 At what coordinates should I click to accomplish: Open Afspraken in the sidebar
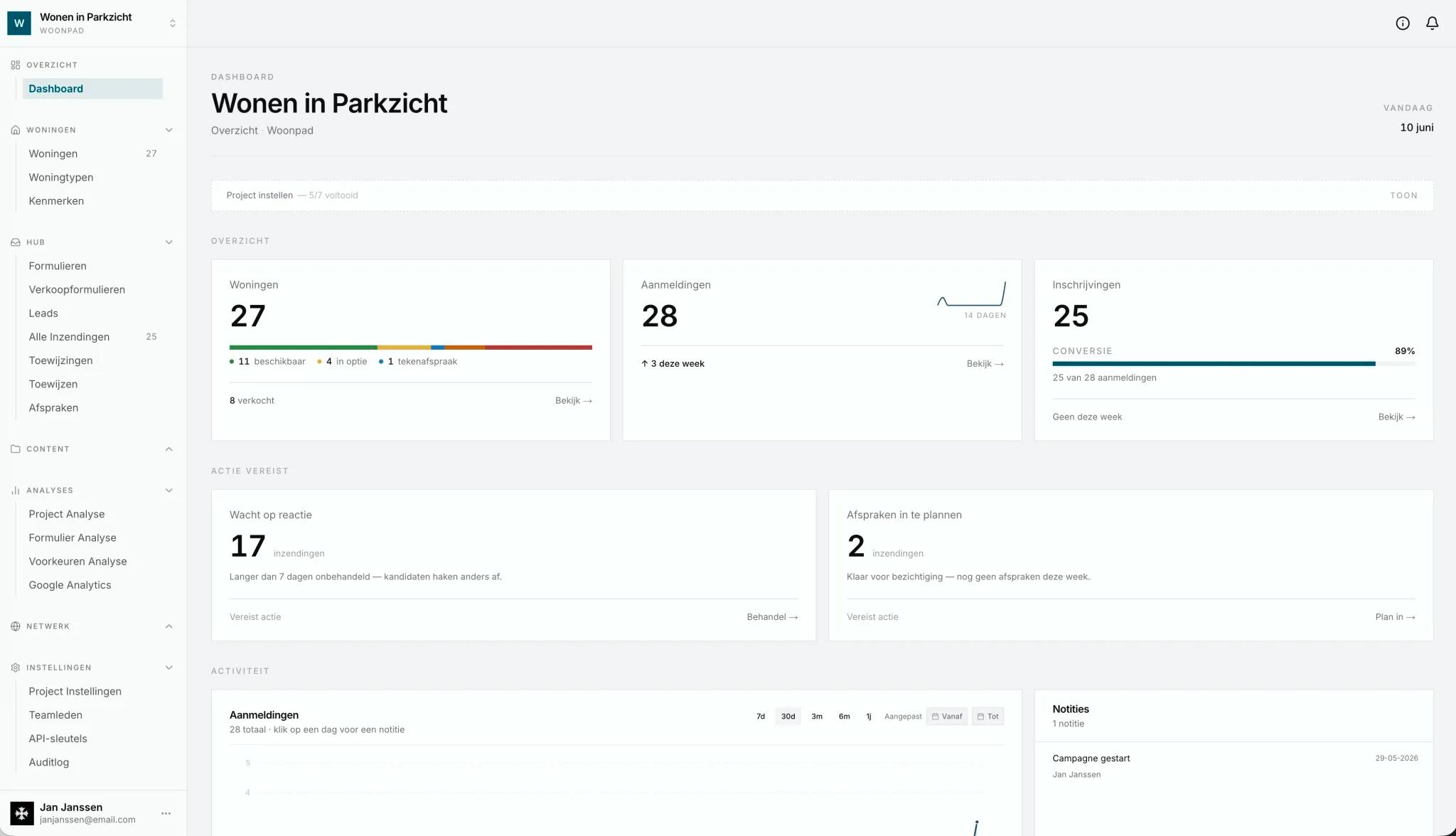(92, 408)
